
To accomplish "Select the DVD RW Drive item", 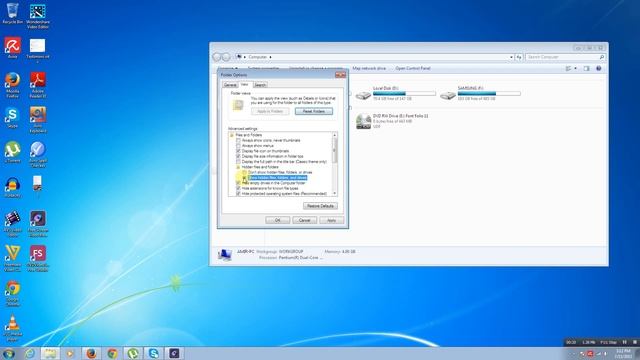I will 392,121.
